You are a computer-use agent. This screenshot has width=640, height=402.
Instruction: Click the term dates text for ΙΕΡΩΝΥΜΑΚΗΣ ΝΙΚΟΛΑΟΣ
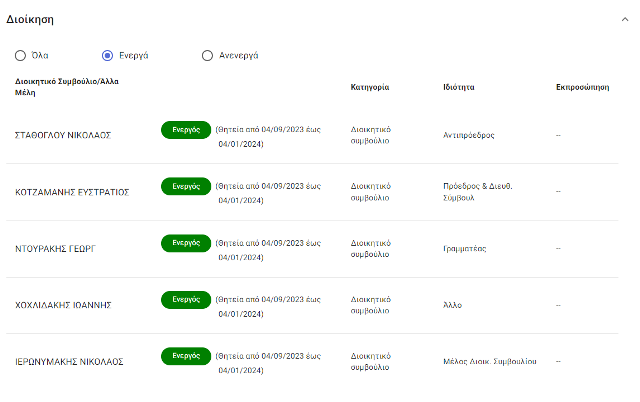268,363
